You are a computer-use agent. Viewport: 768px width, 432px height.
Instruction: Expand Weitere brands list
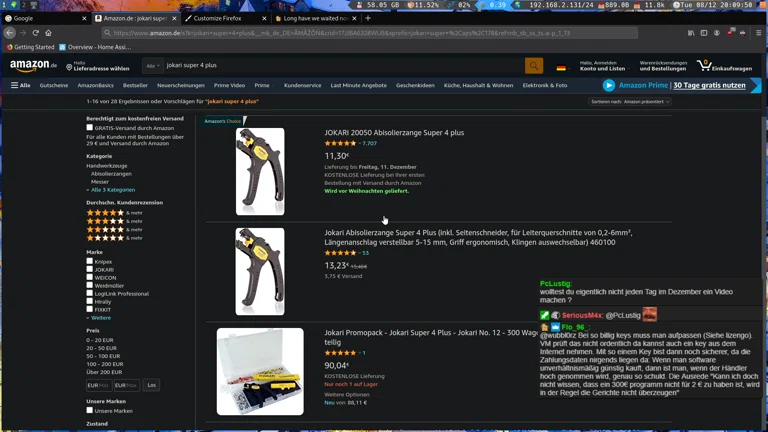coord(99,318)
